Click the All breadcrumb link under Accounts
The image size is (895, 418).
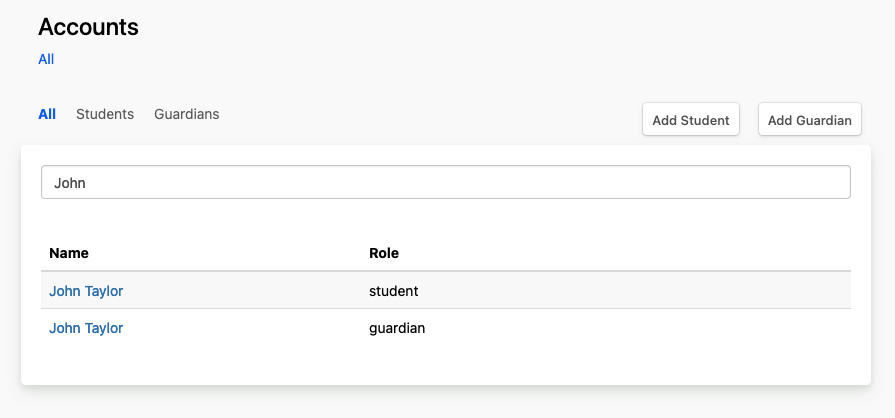pyautogui.click(x=46, y=59)
